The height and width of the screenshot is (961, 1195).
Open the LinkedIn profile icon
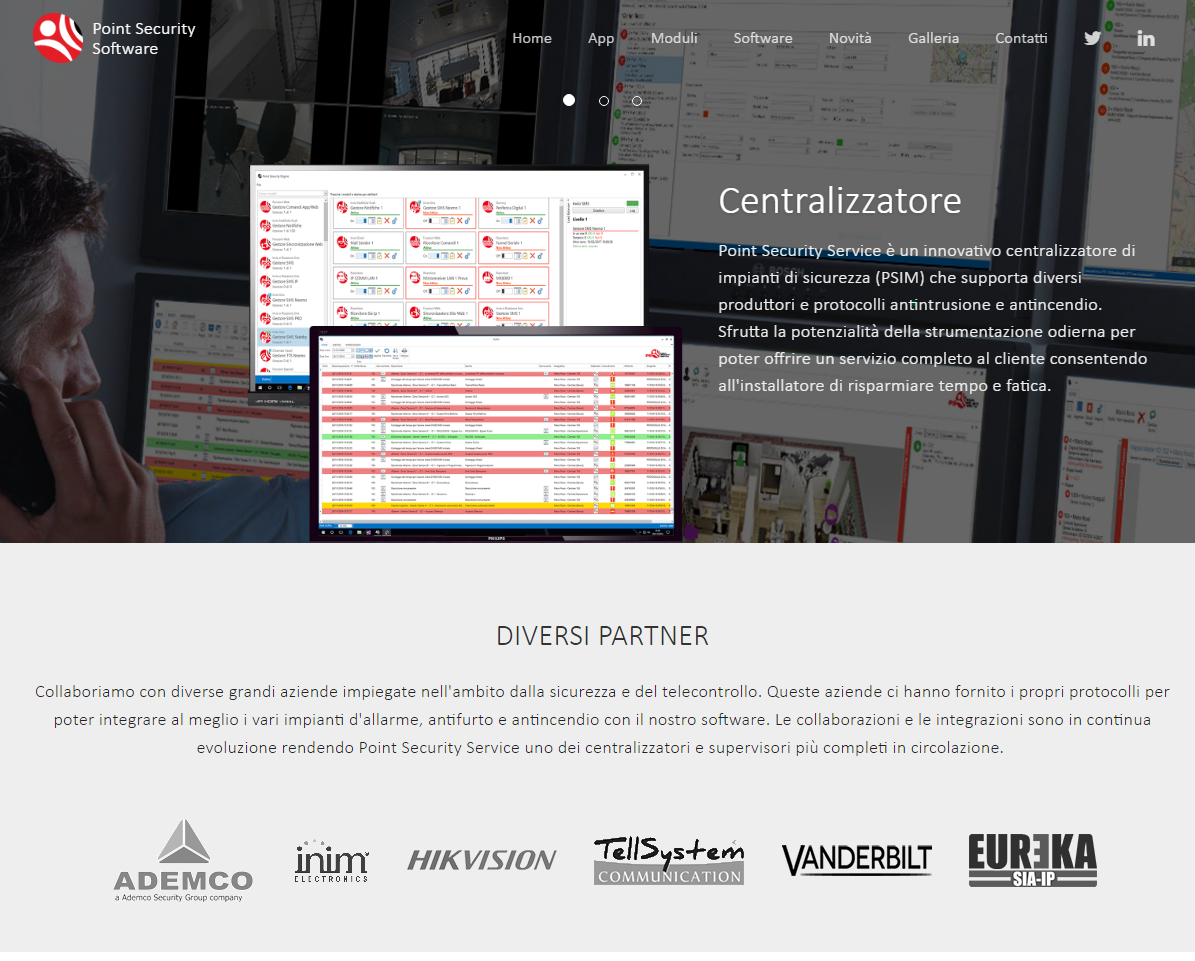click(x=1146, y=38)
